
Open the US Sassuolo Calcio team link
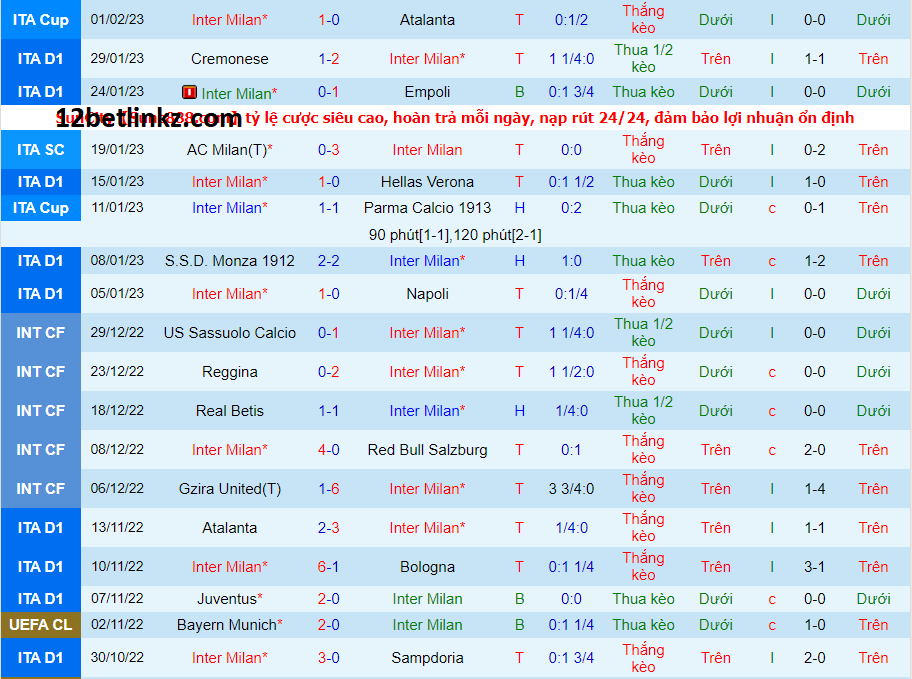pos(229,333)
